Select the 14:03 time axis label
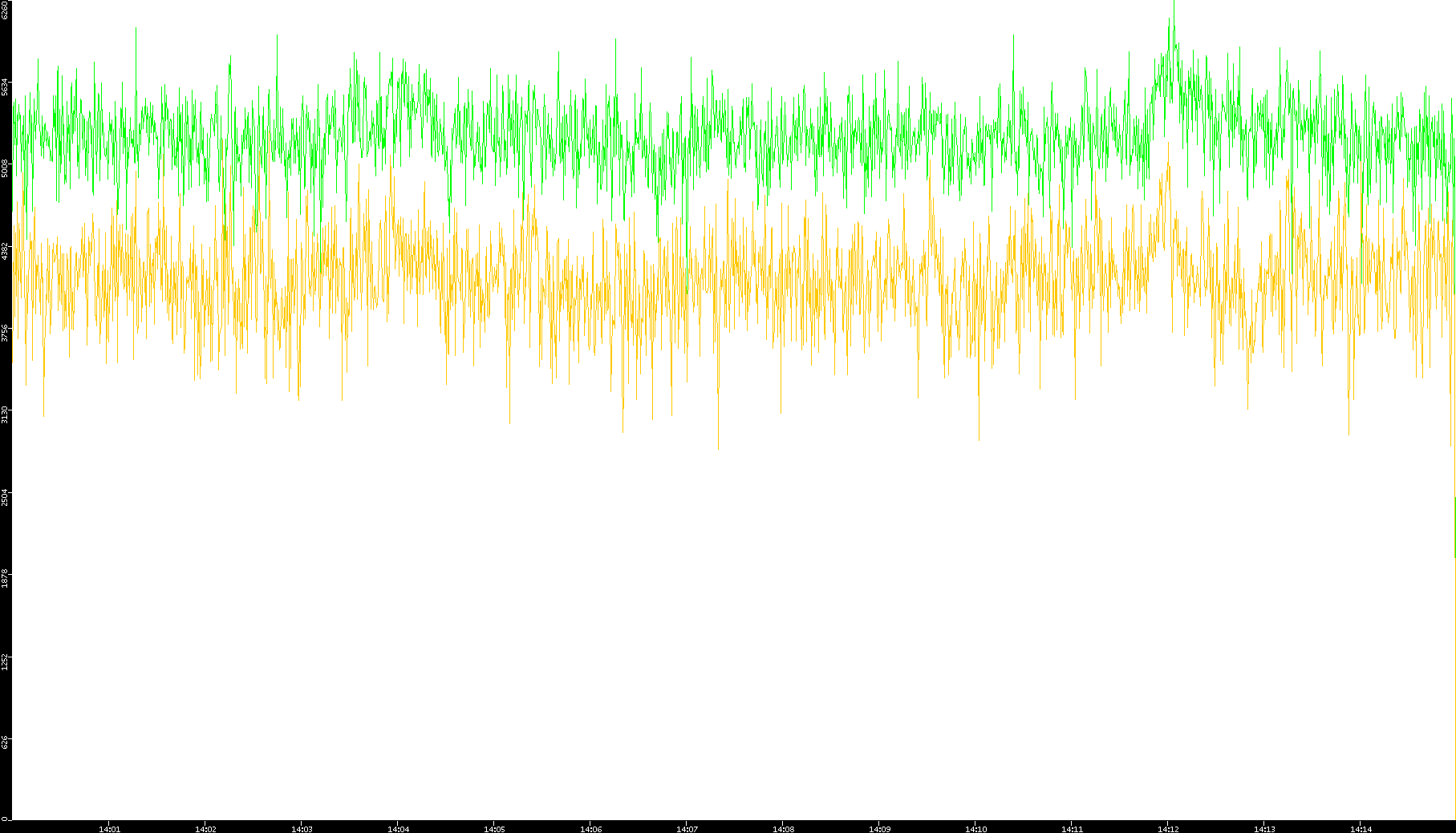 [302, 829]
